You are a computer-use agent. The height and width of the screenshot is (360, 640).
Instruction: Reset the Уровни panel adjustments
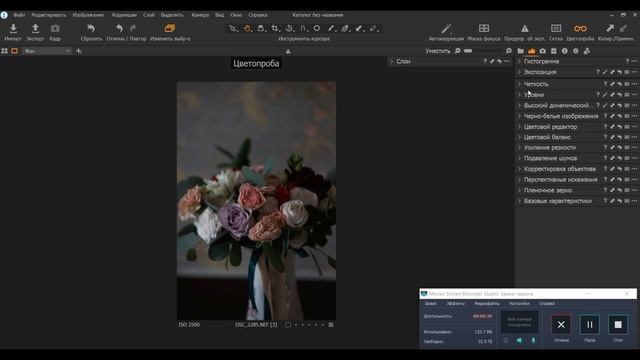(x=619, y=95)
